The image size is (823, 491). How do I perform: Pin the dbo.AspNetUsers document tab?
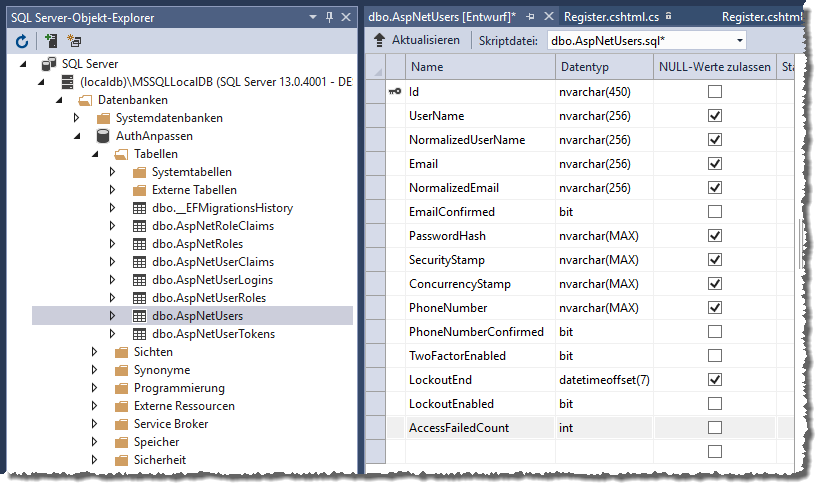[x=530, y=17]
